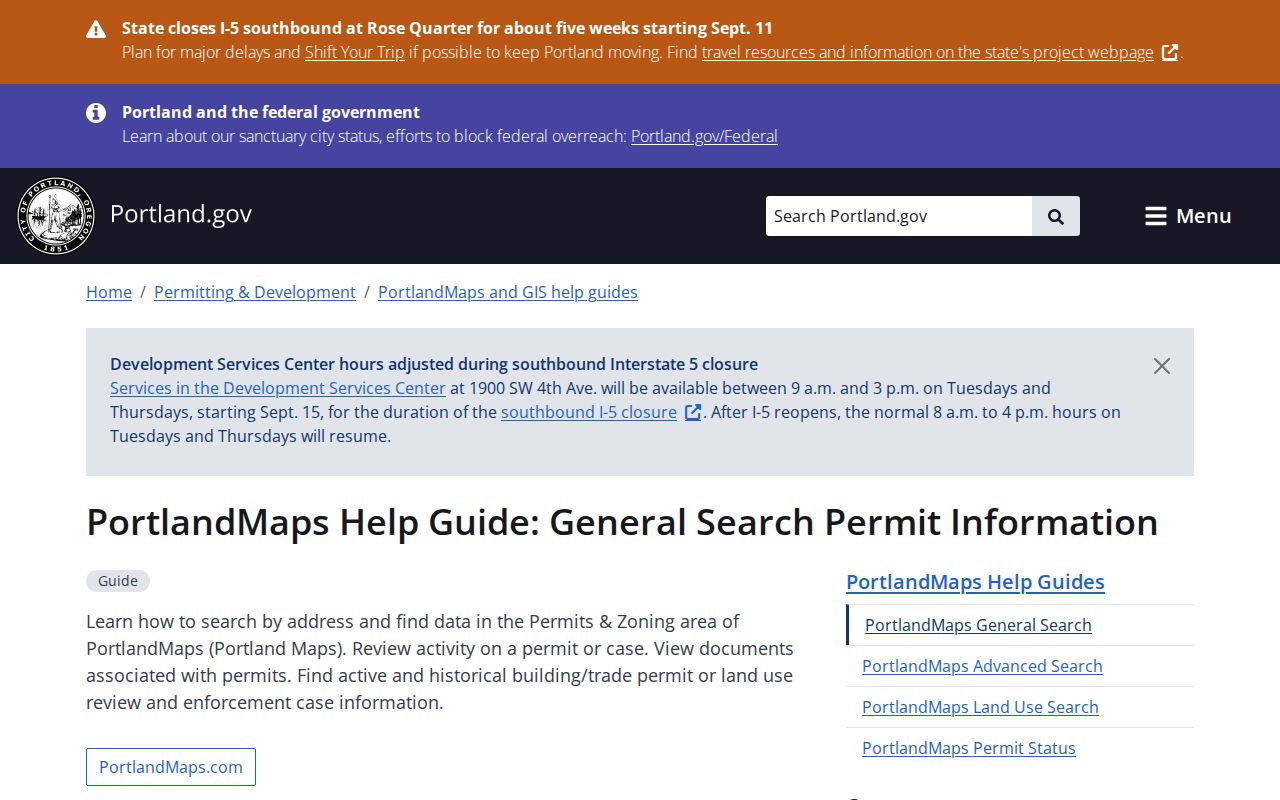The image size is (1280, 800).
Task: Follow the southbound I-5 closure link
Action: [589, 412]
